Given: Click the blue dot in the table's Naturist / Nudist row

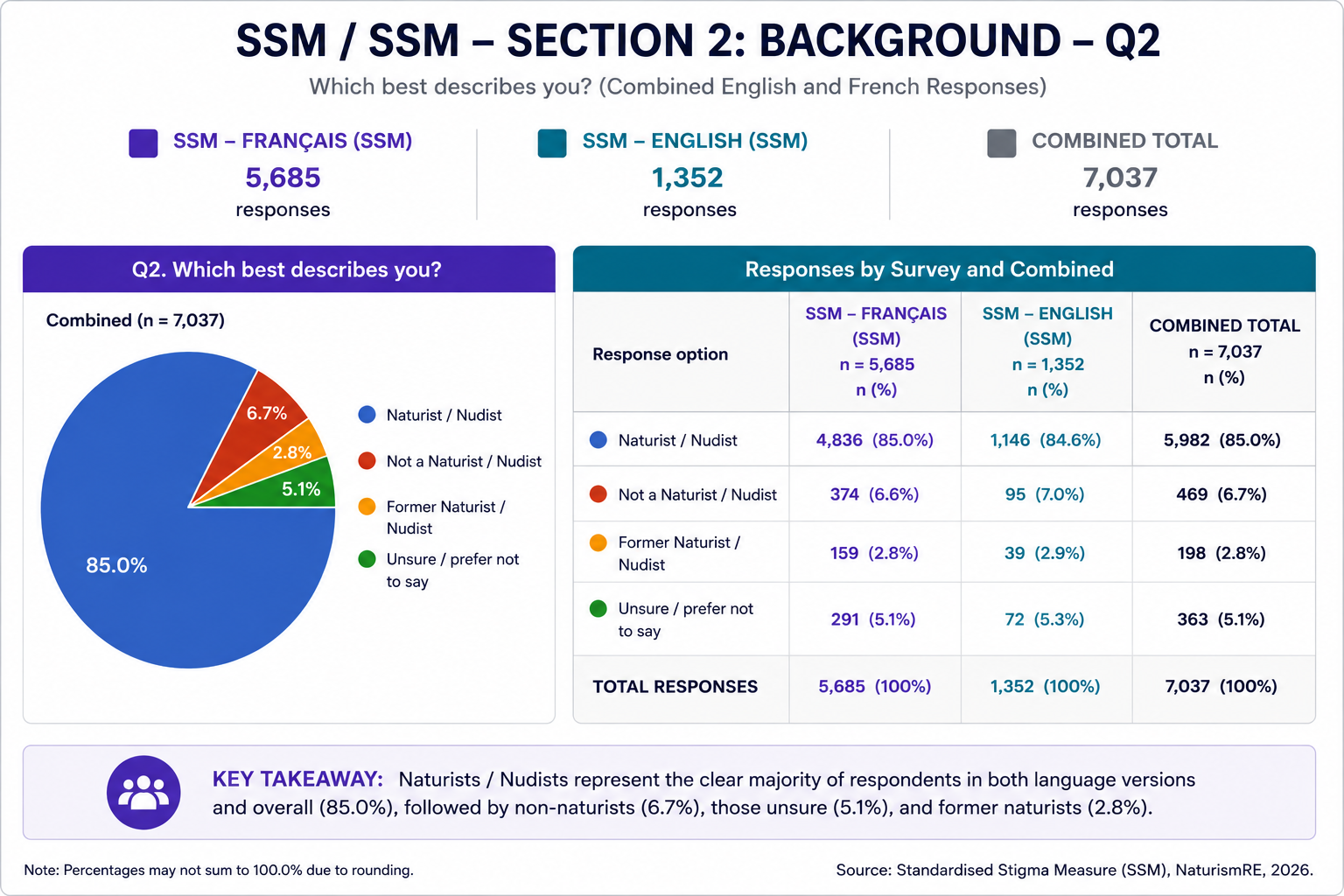Looking at the screenshot, I should pos(598,440).
